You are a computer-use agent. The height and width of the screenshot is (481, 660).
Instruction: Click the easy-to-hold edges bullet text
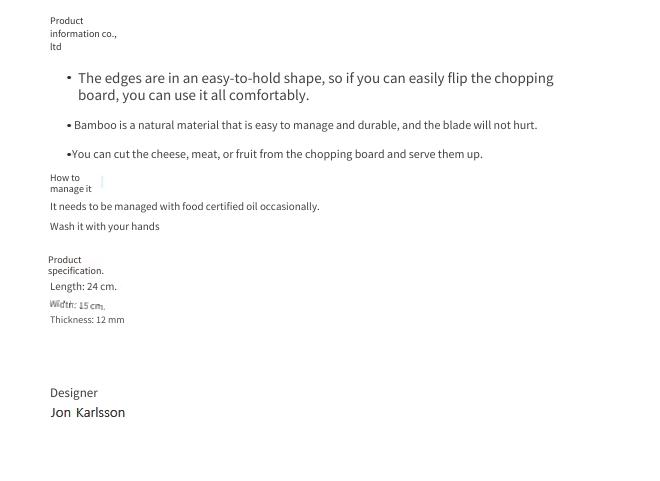tap(316, 87)
